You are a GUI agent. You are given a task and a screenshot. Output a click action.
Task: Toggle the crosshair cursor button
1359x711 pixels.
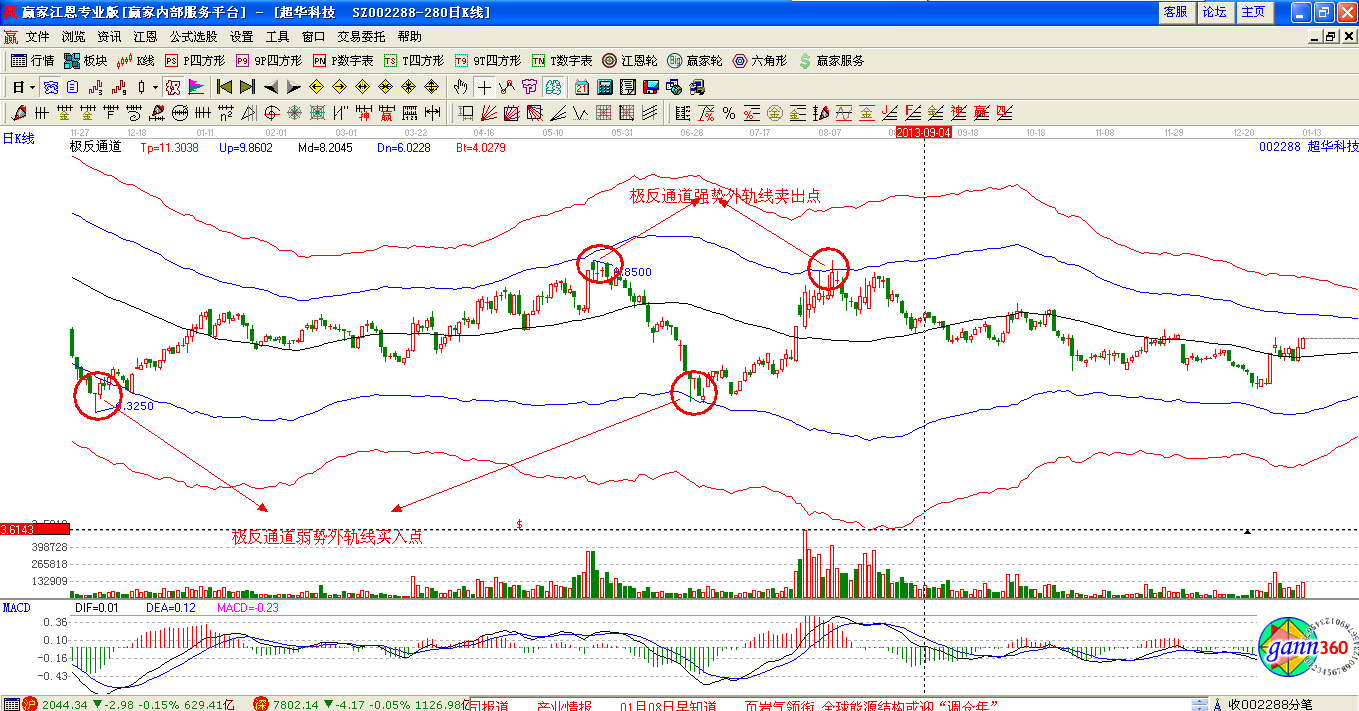click(x=484, y=87)
